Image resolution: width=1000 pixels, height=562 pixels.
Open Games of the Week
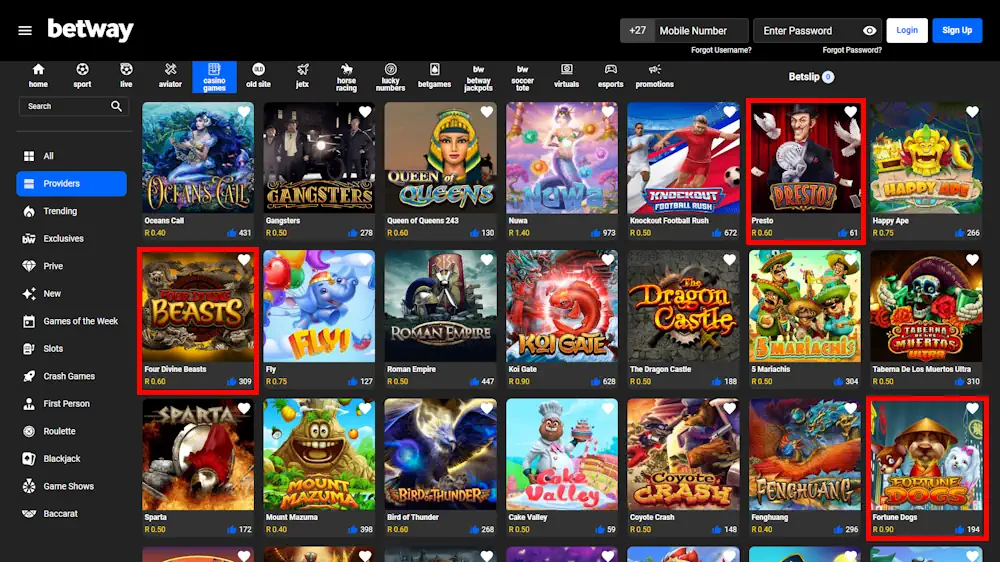71,321
